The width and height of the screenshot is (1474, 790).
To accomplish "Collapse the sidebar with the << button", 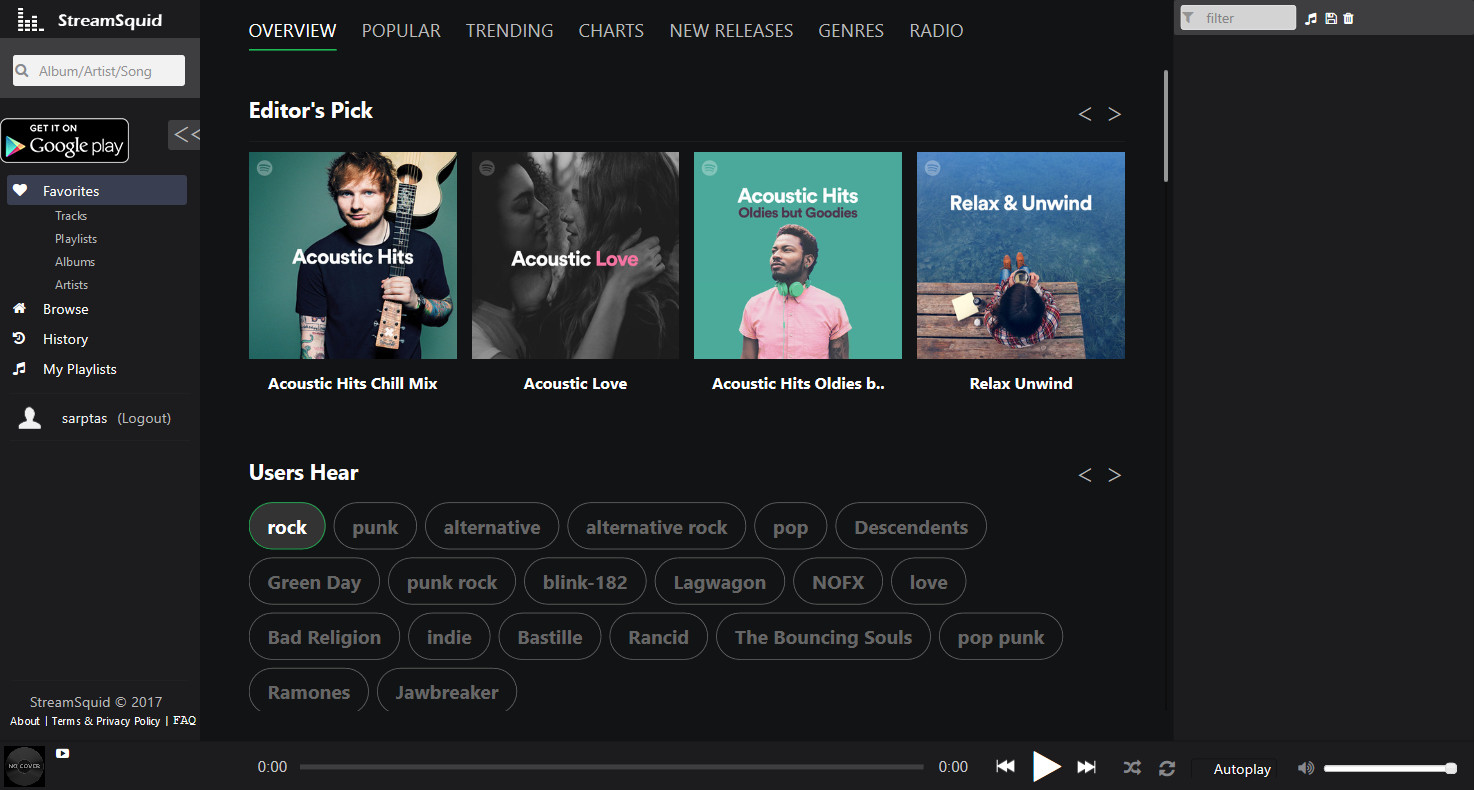I will point(186,135).
